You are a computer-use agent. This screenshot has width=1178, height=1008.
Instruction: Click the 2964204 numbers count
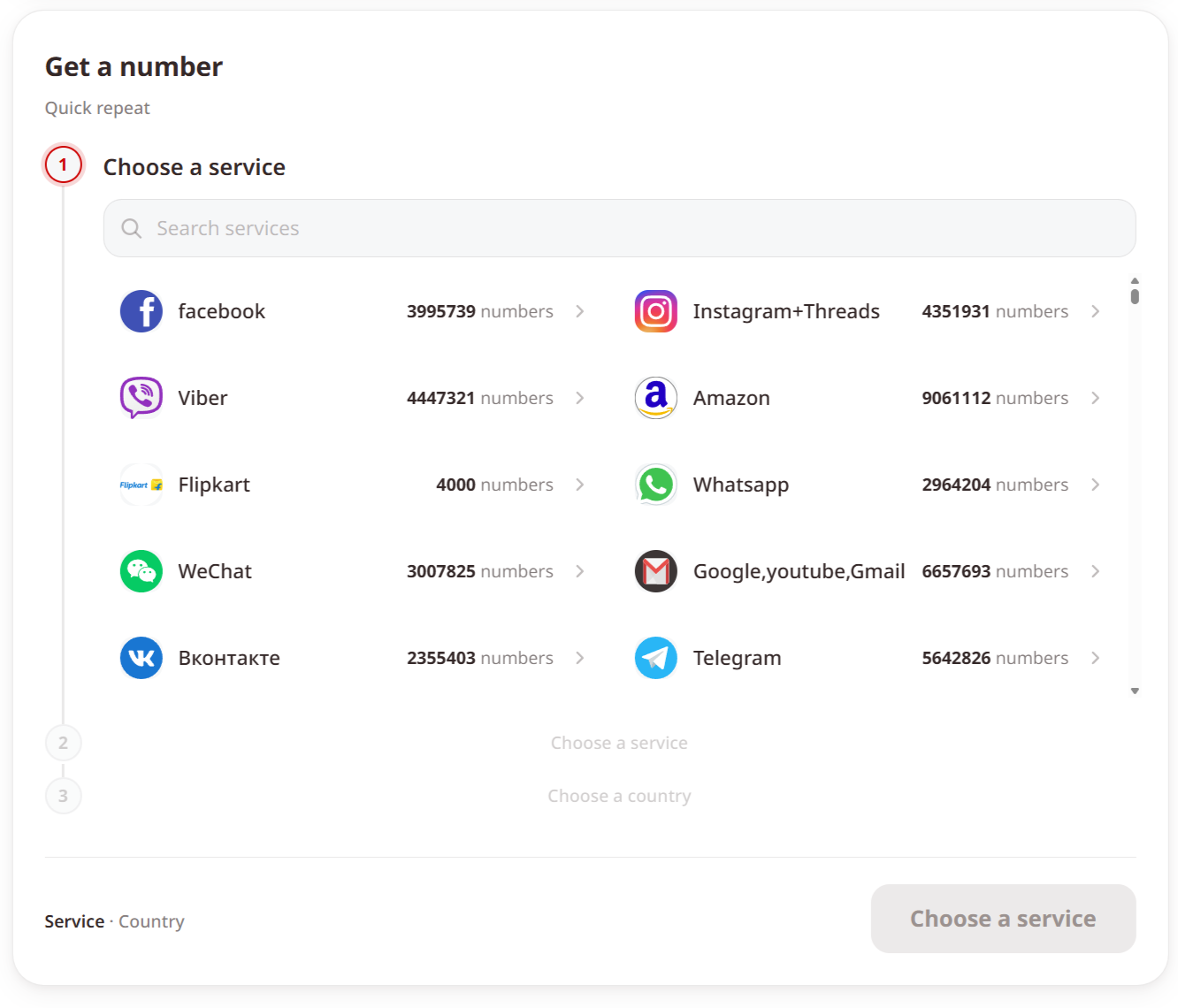pyautogui.click(x=995, y=485)
